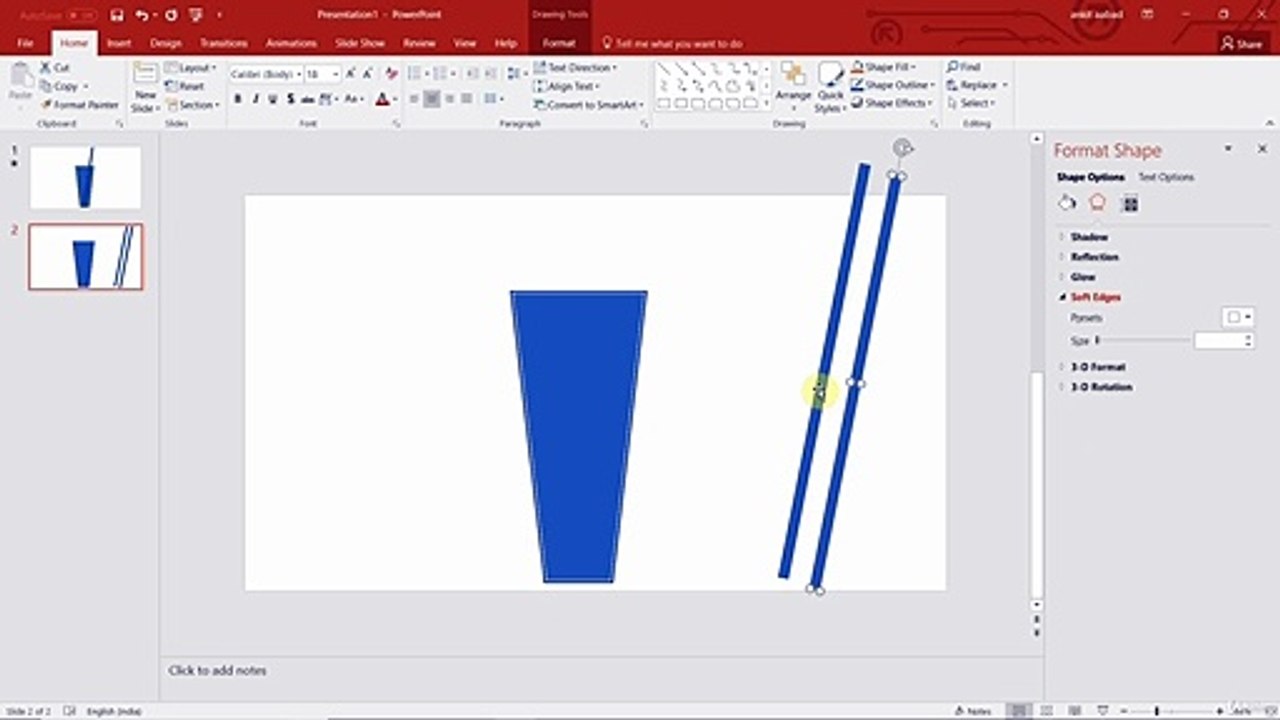The height and width of the screenshot is (720, 1280).
Task: Click the Undo arrow icon
Action: click(x=142, y=15)
